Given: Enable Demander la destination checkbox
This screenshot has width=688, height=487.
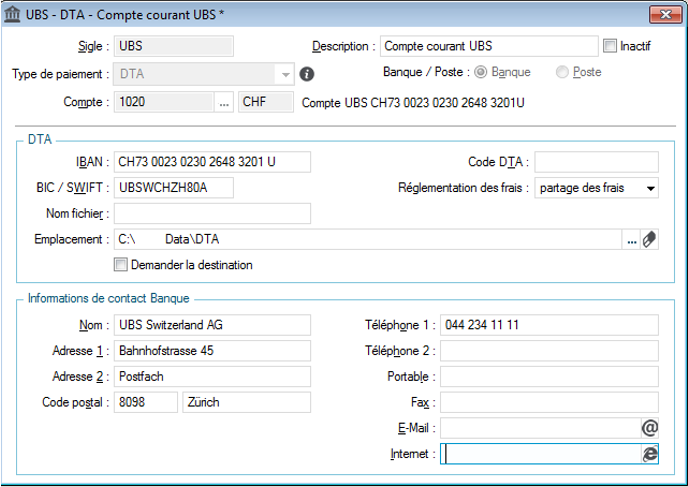Looking at the screenshot, I should coord(120,265).
